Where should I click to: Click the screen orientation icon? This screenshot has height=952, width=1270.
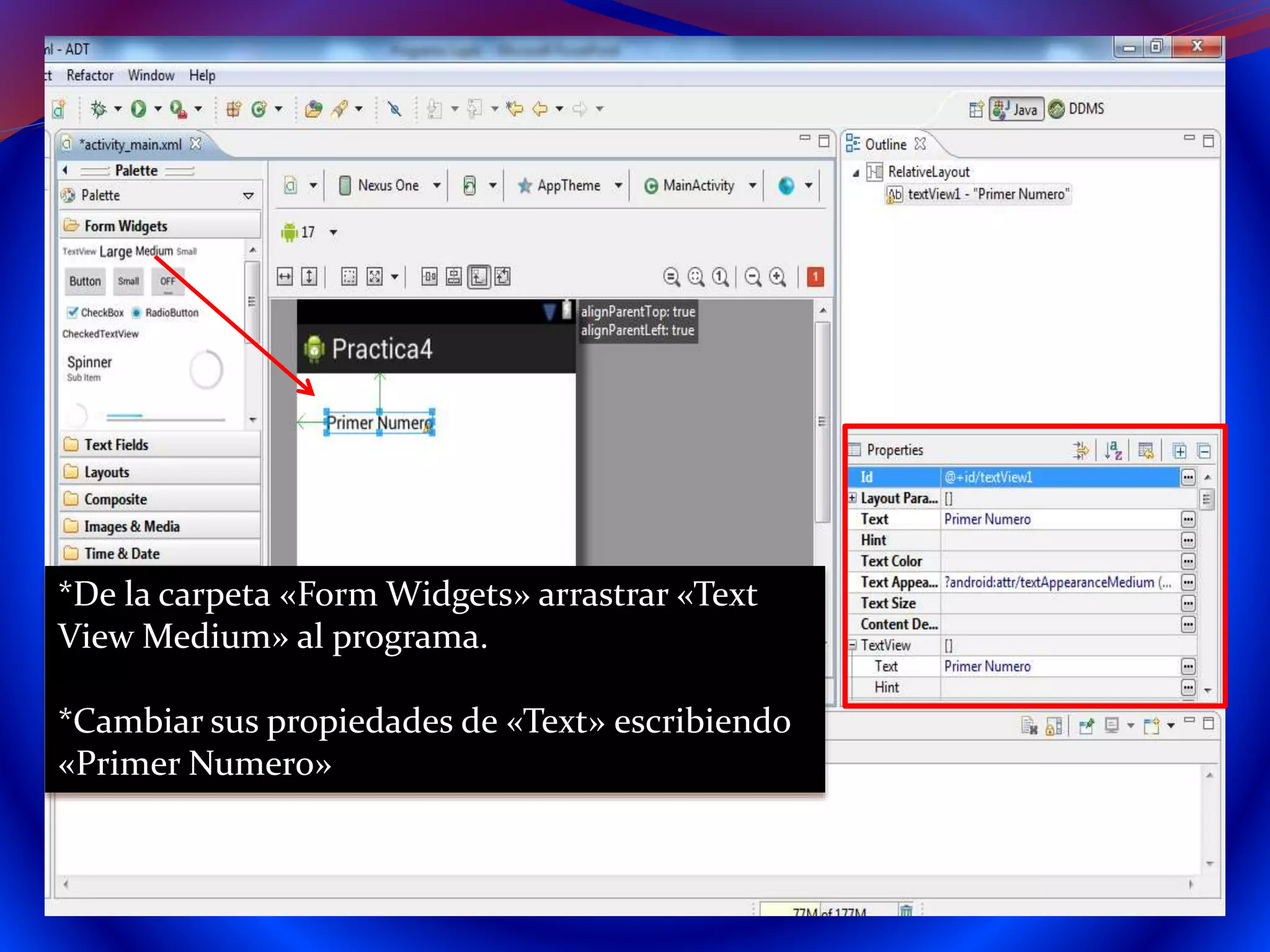469,185
